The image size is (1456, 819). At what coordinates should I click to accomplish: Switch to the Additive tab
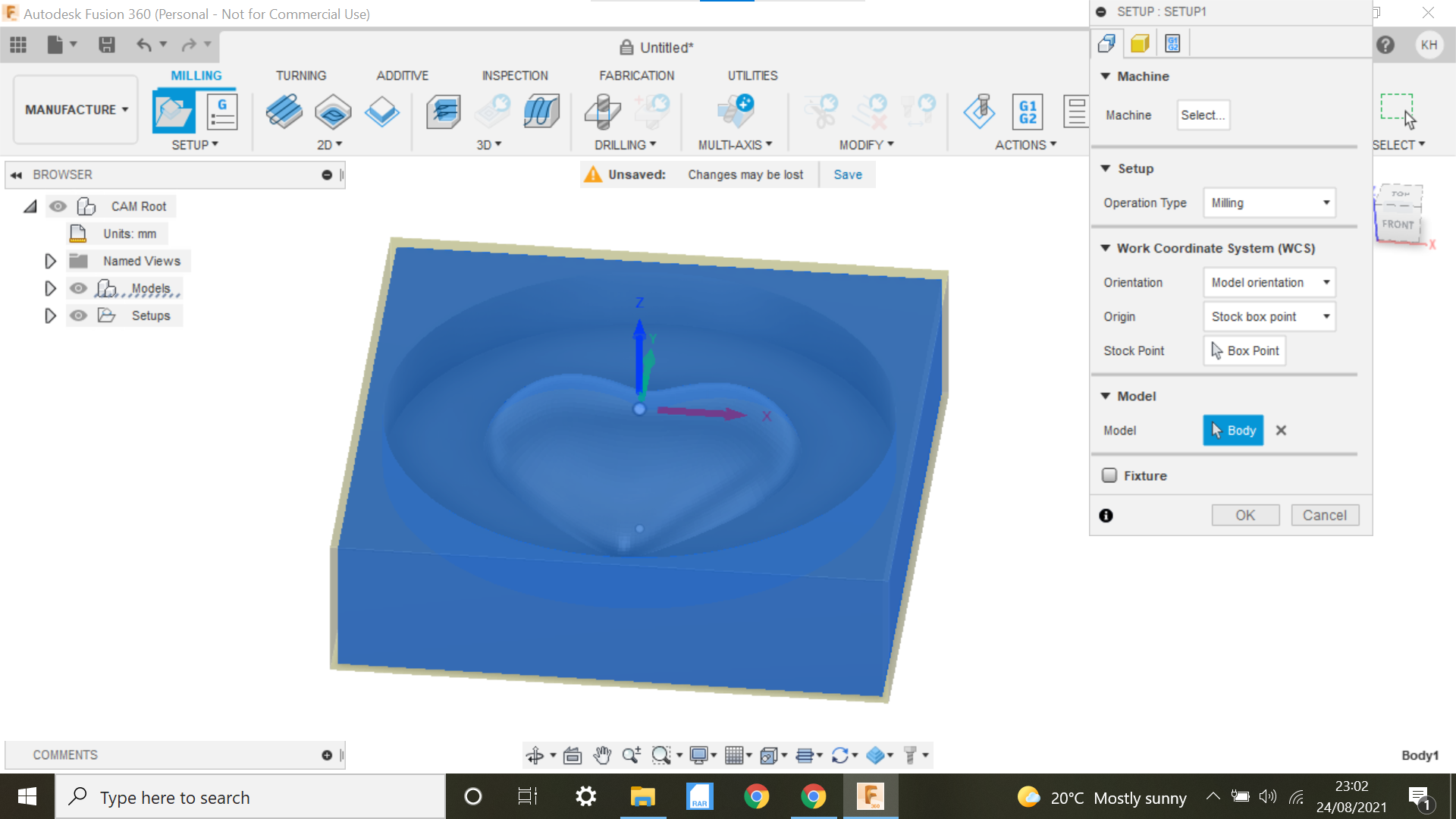tap(403, 75)
